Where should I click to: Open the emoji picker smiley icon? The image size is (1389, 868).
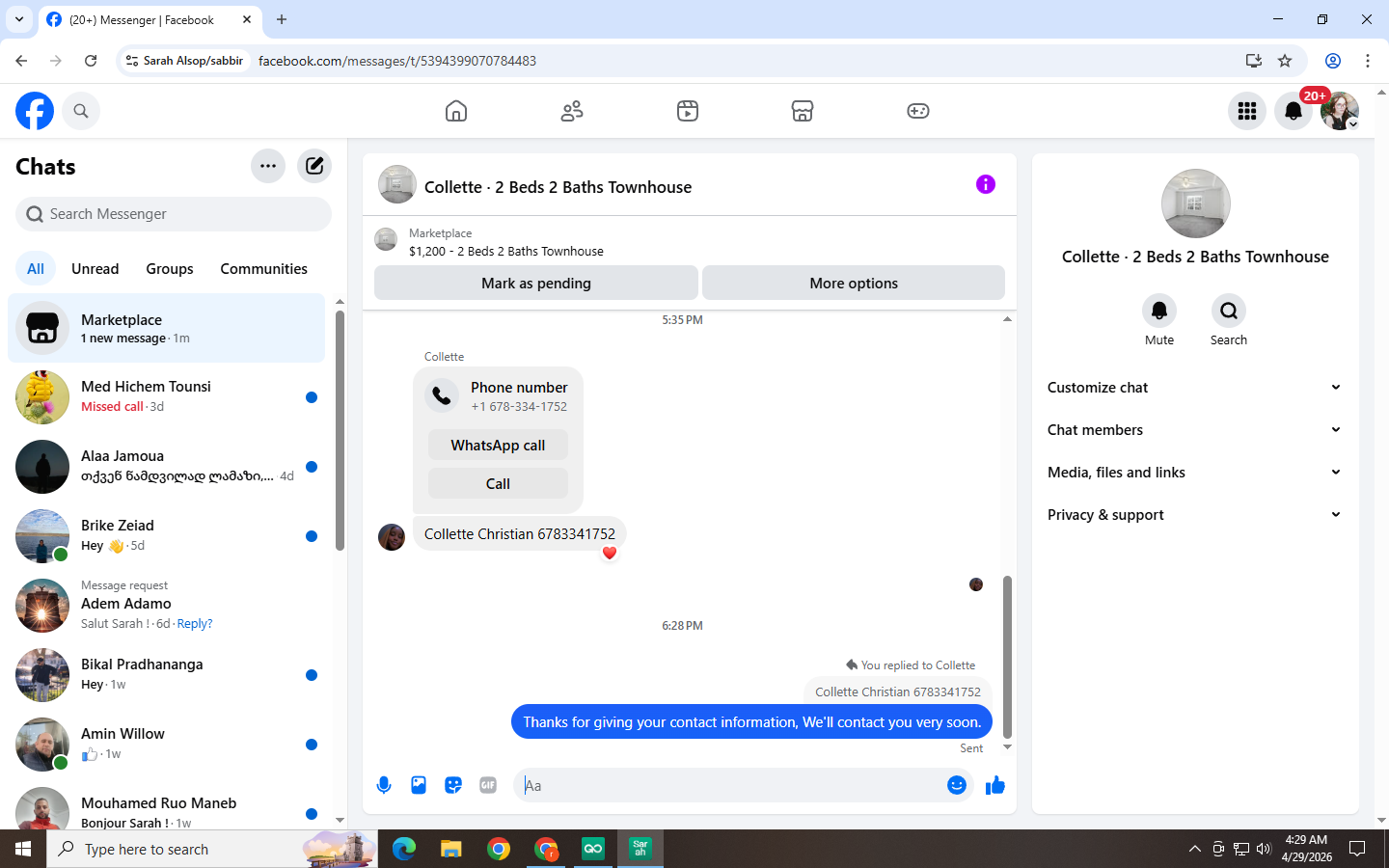(957, 785)
